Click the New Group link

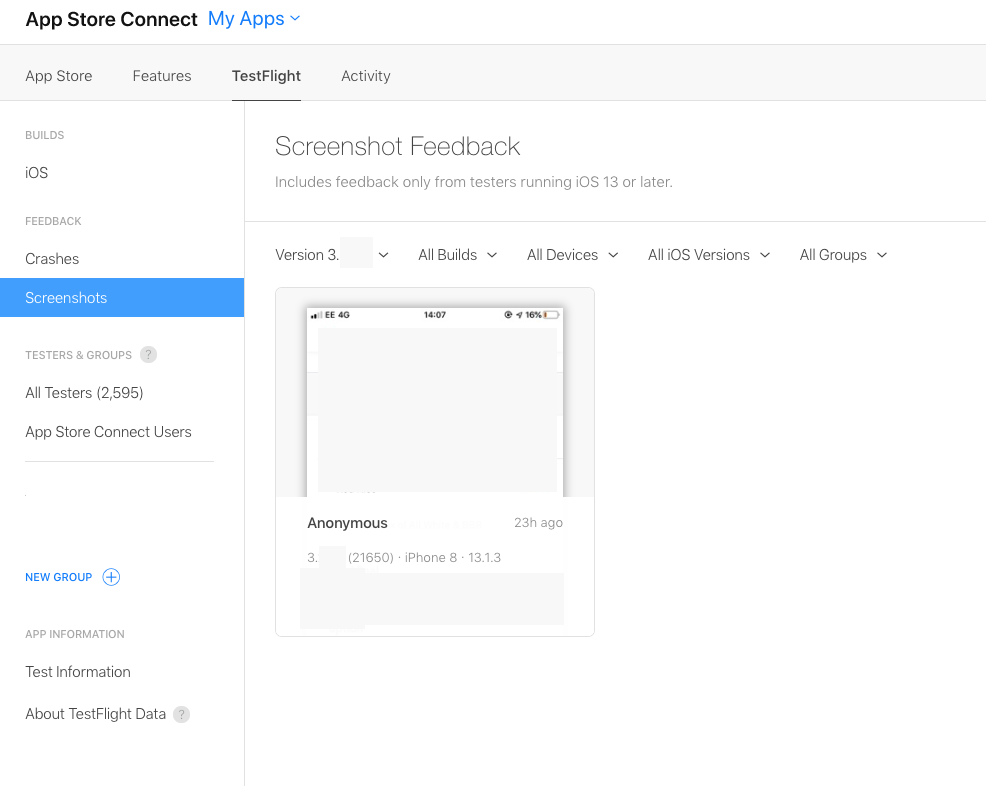[58, 577]
